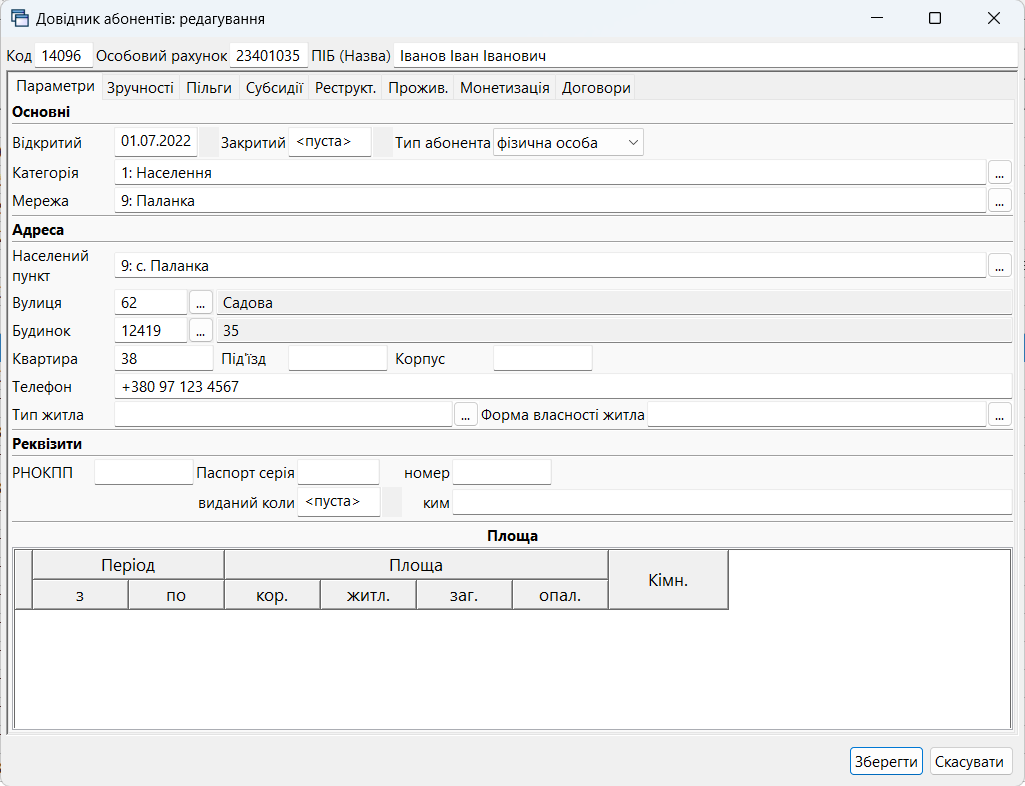Open the Прожив. tab
This screenshot has width=1025, height=786.
coord(418,88)
